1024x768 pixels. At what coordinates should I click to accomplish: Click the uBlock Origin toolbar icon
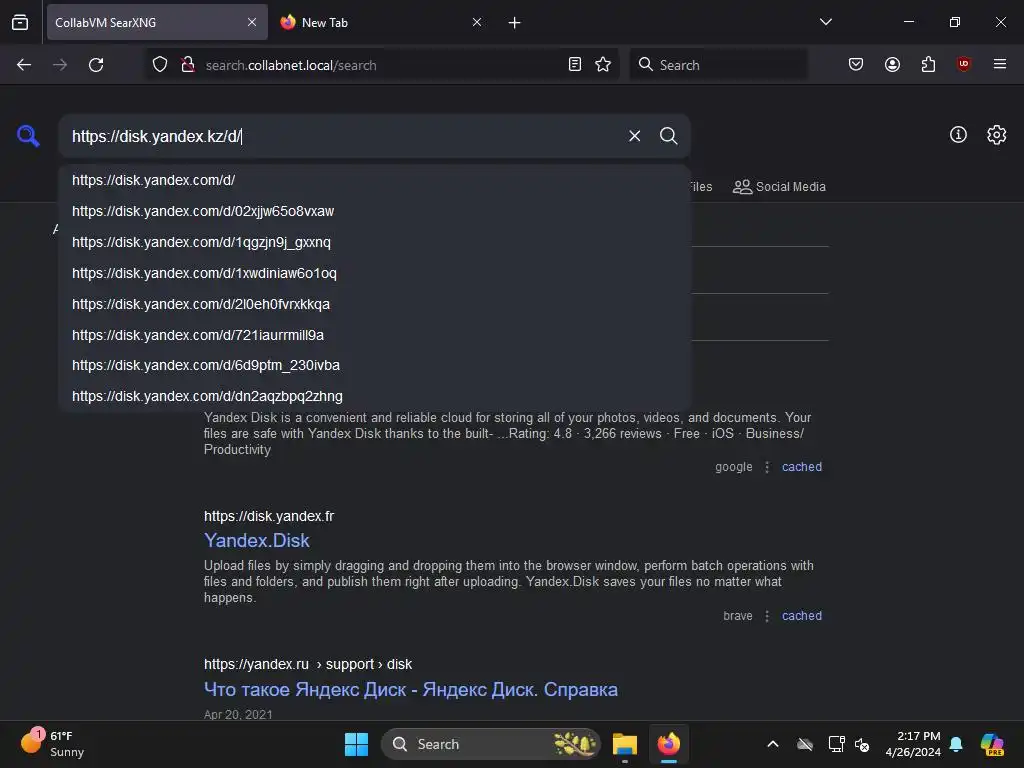pos(964,64)
